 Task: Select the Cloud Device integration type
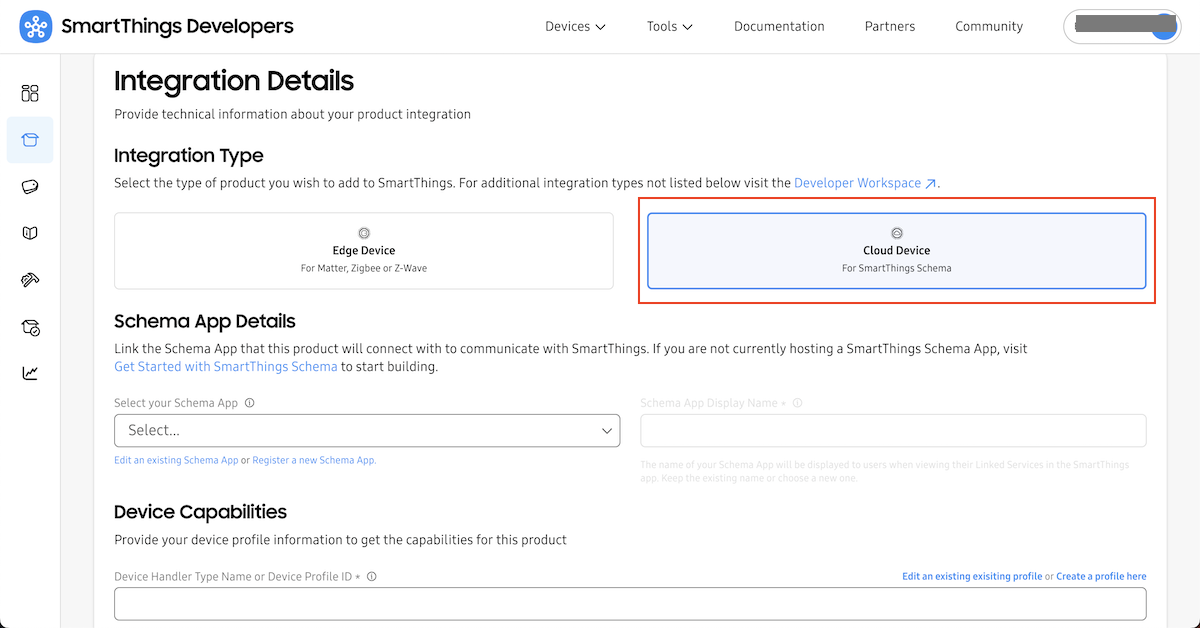tap(897, 251)
